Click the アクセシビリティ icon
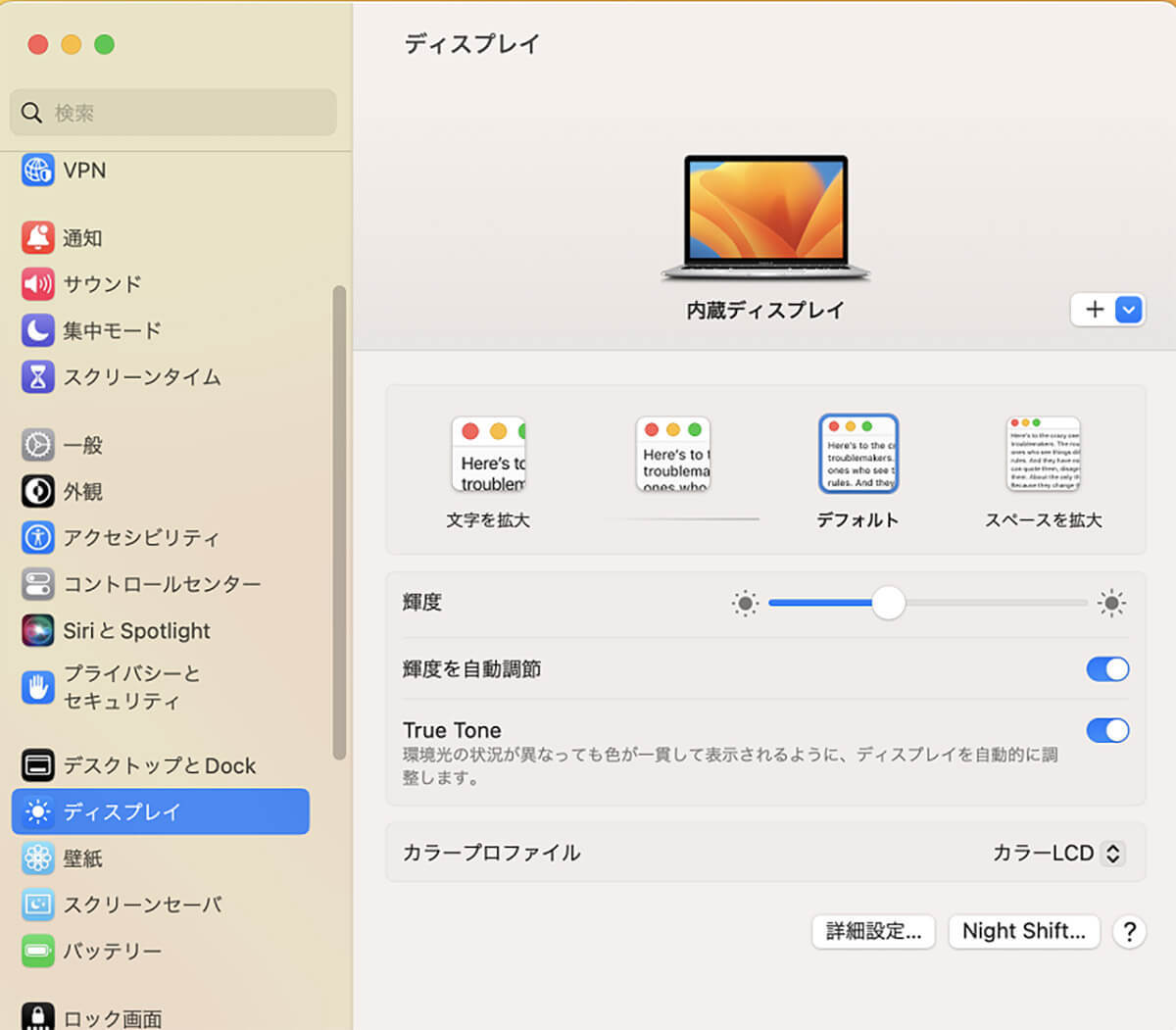Viewport: 1176px width, 1030px height. pos(37,537)
